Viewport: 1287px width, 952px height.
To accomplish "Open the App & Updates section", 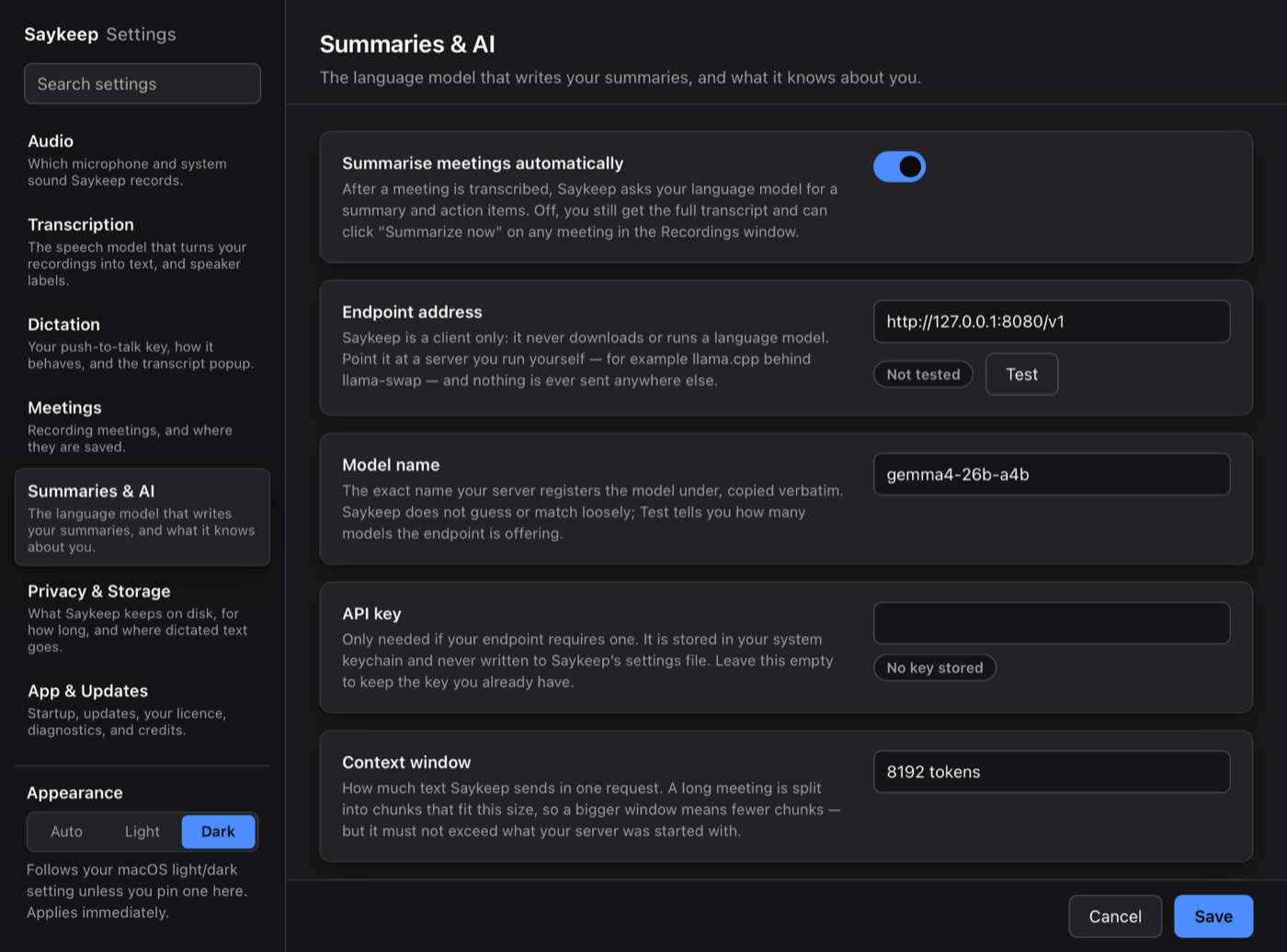I will [142, 709].
